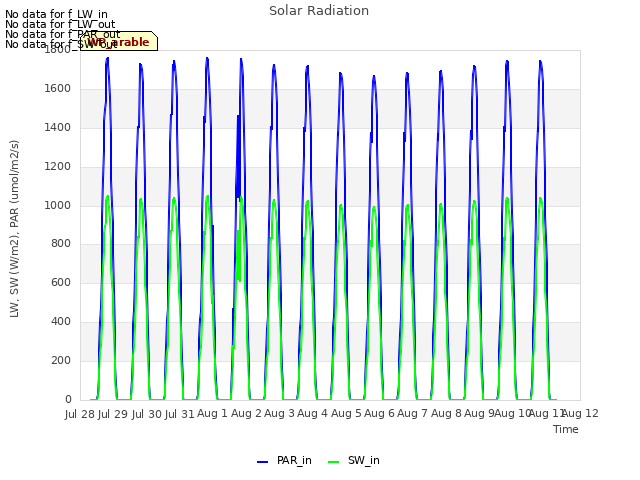Click the Aug 2 x-axis label

246,414
